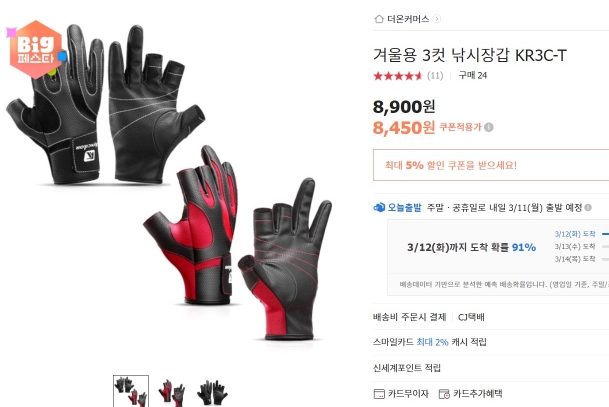Click the red star rating icons
Viewport: 609px width, 407px height.
point(398,75)
